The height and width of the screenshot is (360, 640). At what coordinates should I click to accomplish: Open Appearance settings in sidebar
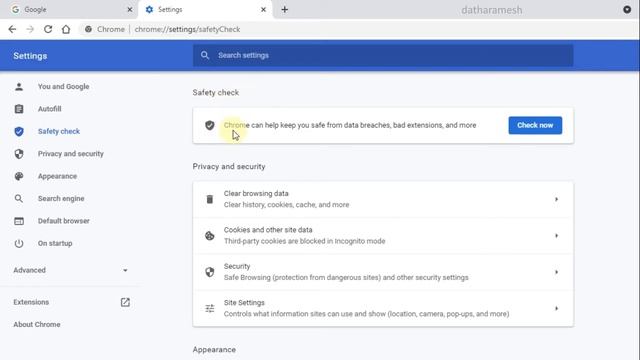[x=57, y=176]
